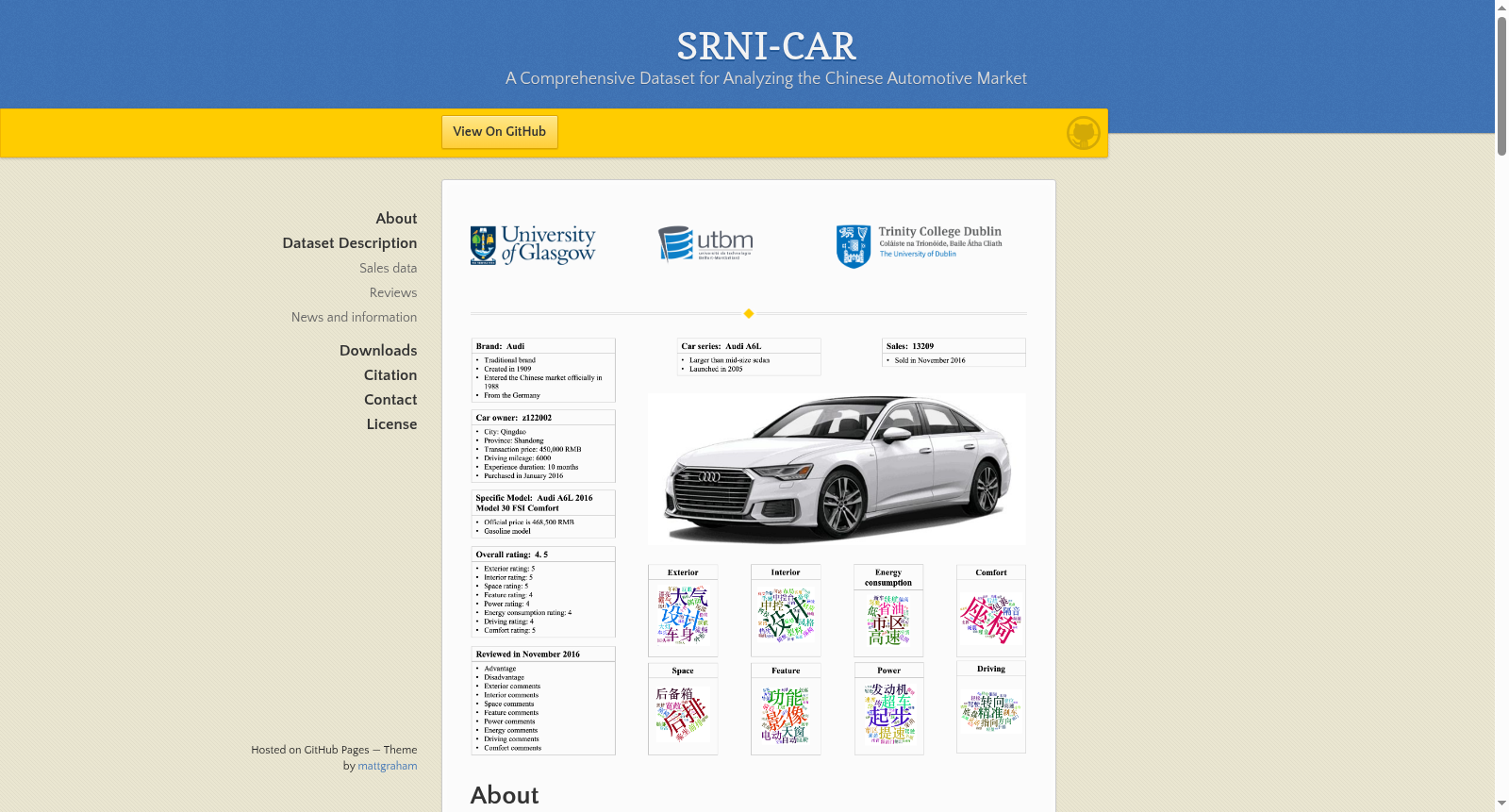Select Sales data in the sidebar

(x=388, y=268)
